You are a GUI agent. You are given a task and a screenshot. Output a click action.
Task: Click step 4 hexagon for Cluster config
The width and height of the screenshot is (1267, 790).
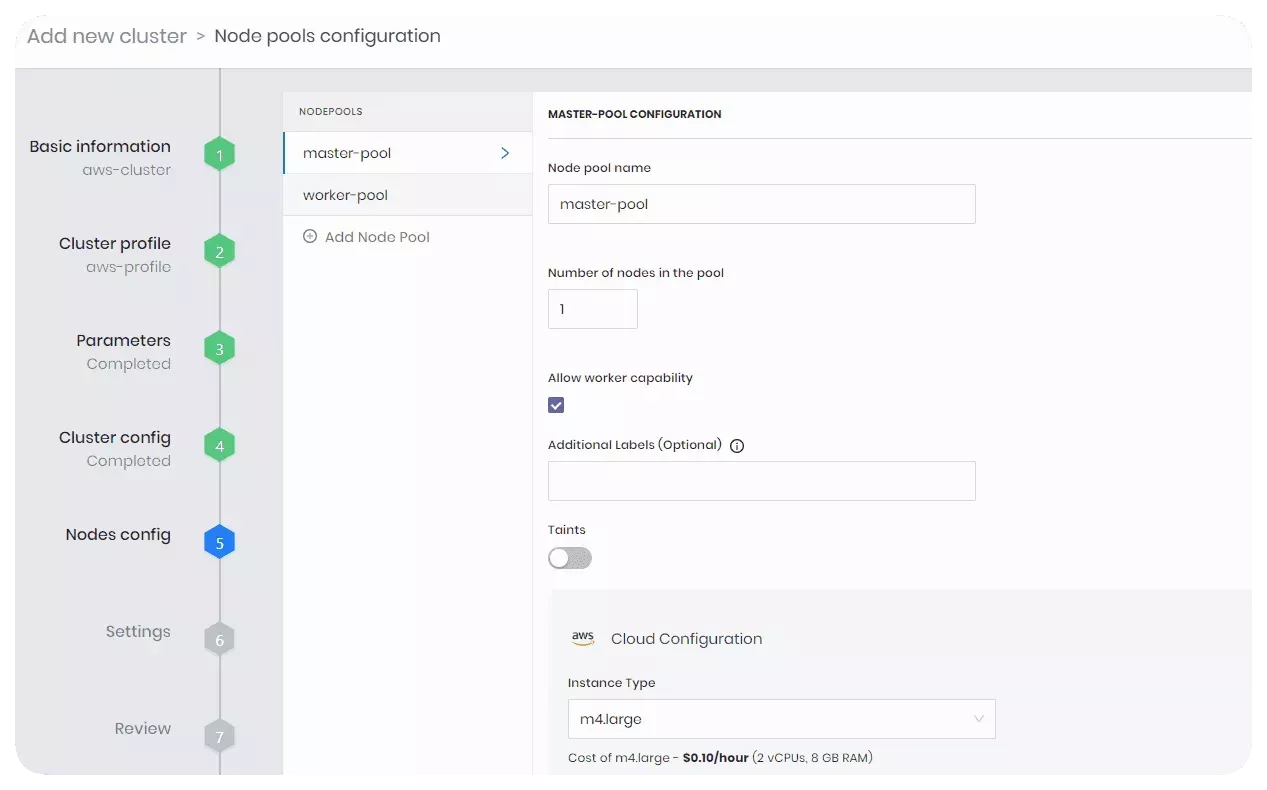tap(219, 446)
